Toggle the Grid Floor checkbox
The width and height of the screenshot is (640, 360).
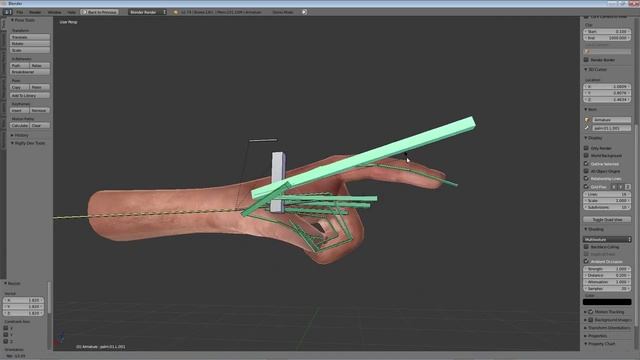(586, 187)
